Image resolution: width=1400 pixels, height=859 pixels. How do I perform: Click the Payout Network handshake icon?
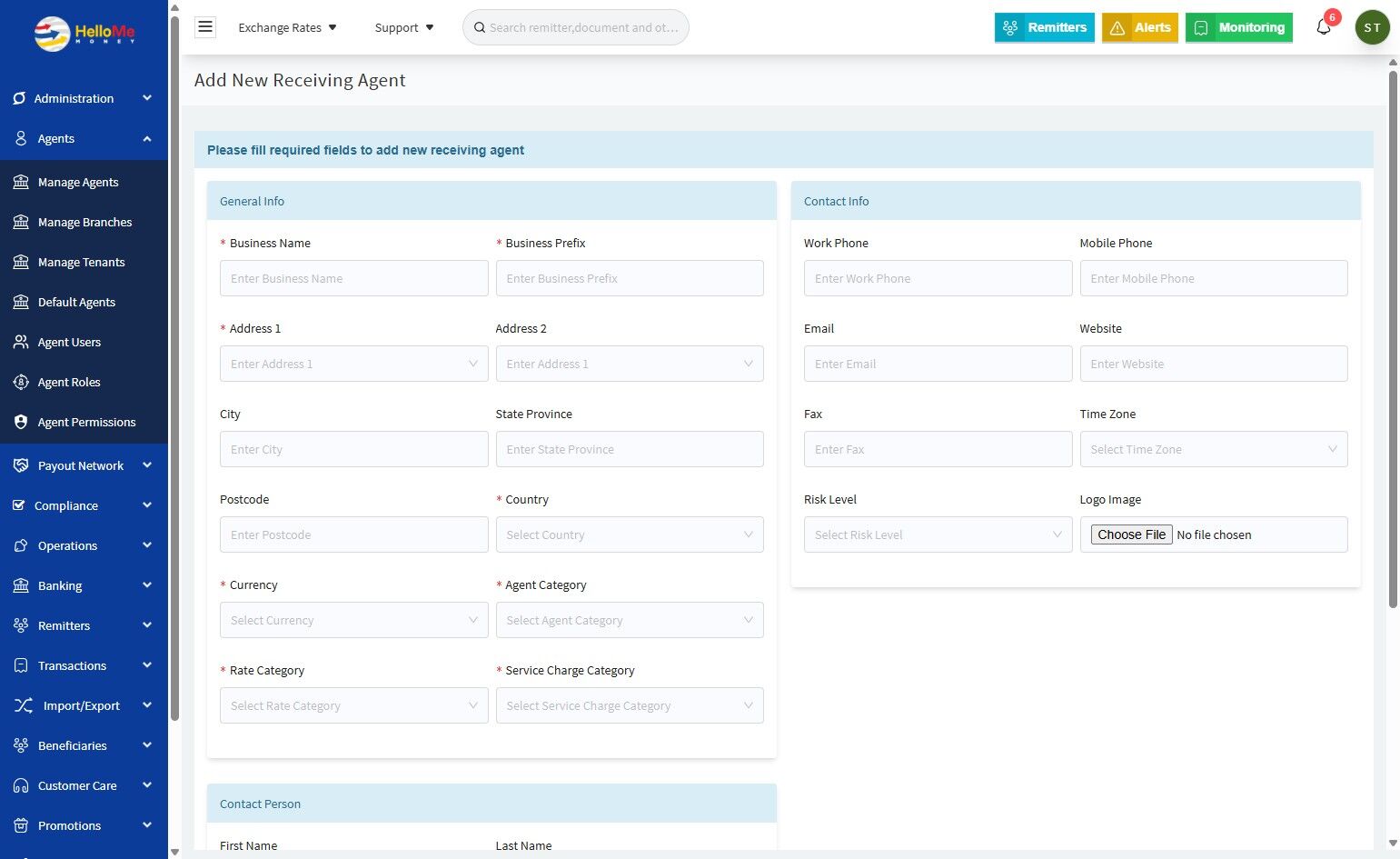[21, 465]
